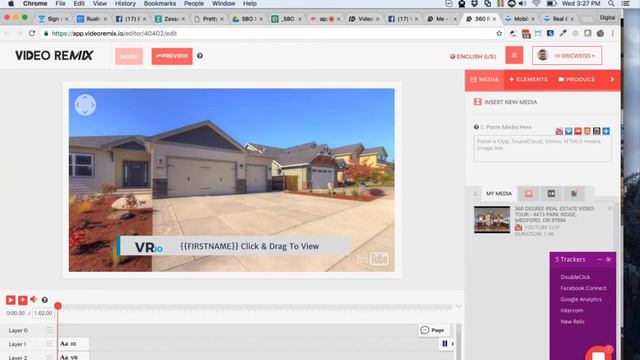Click Google Analytics in the trackers list

click(x=581, y=299)
